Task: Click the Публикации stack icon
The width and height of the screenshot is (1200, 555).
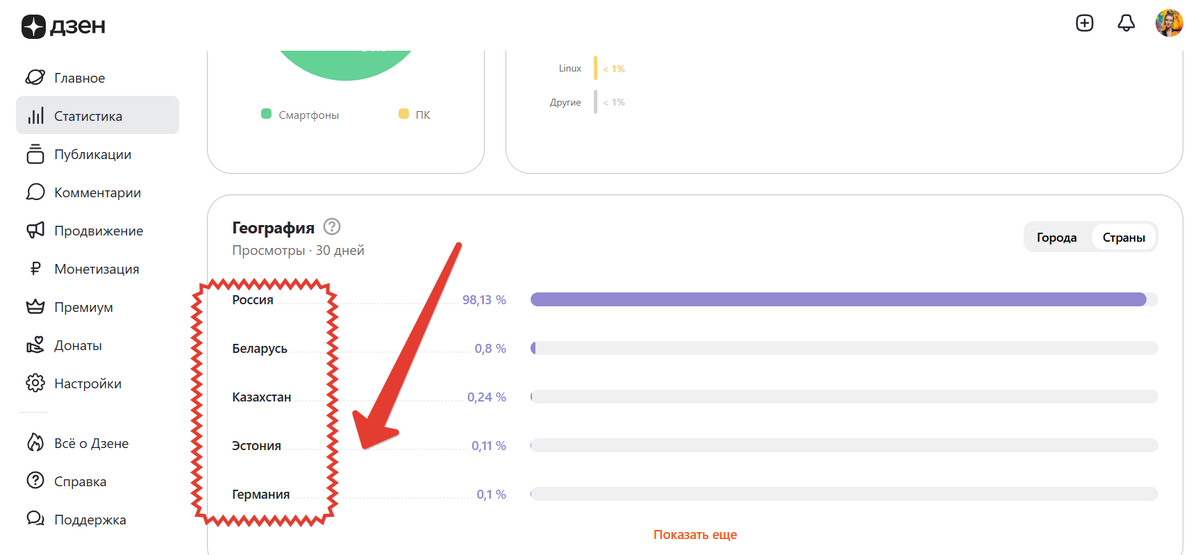Action: [x=36, y=154]
